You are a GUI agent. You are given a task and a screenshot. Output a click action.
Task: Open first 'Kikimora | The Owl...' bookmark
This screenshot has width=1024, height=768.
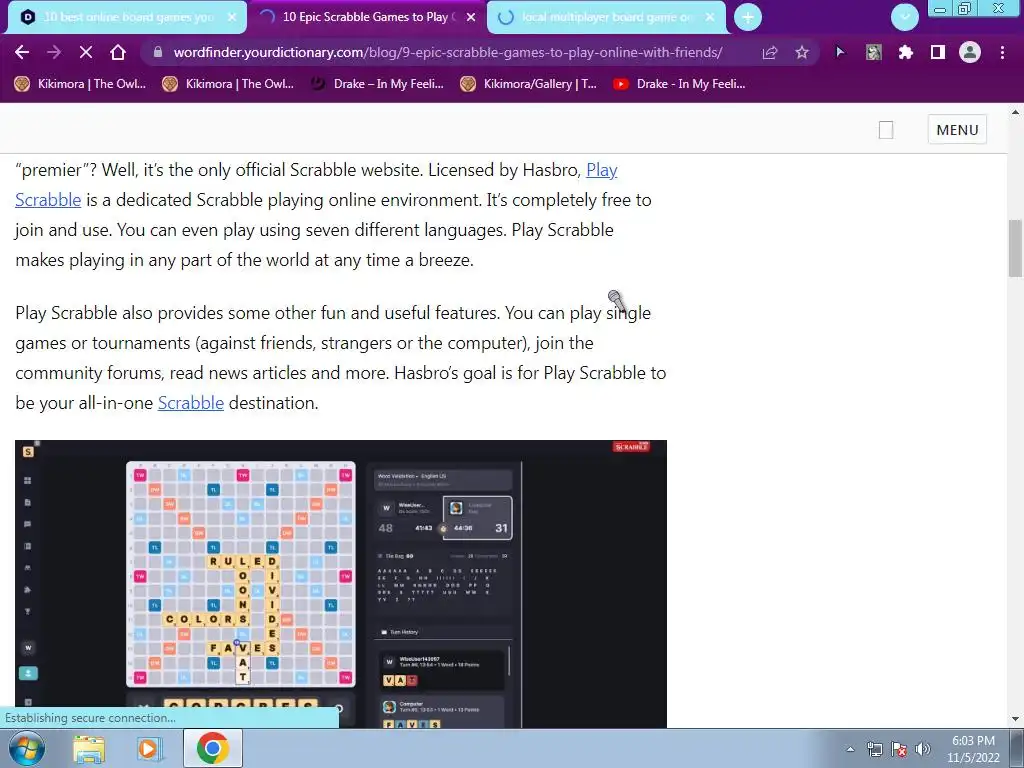pos(80,84)
